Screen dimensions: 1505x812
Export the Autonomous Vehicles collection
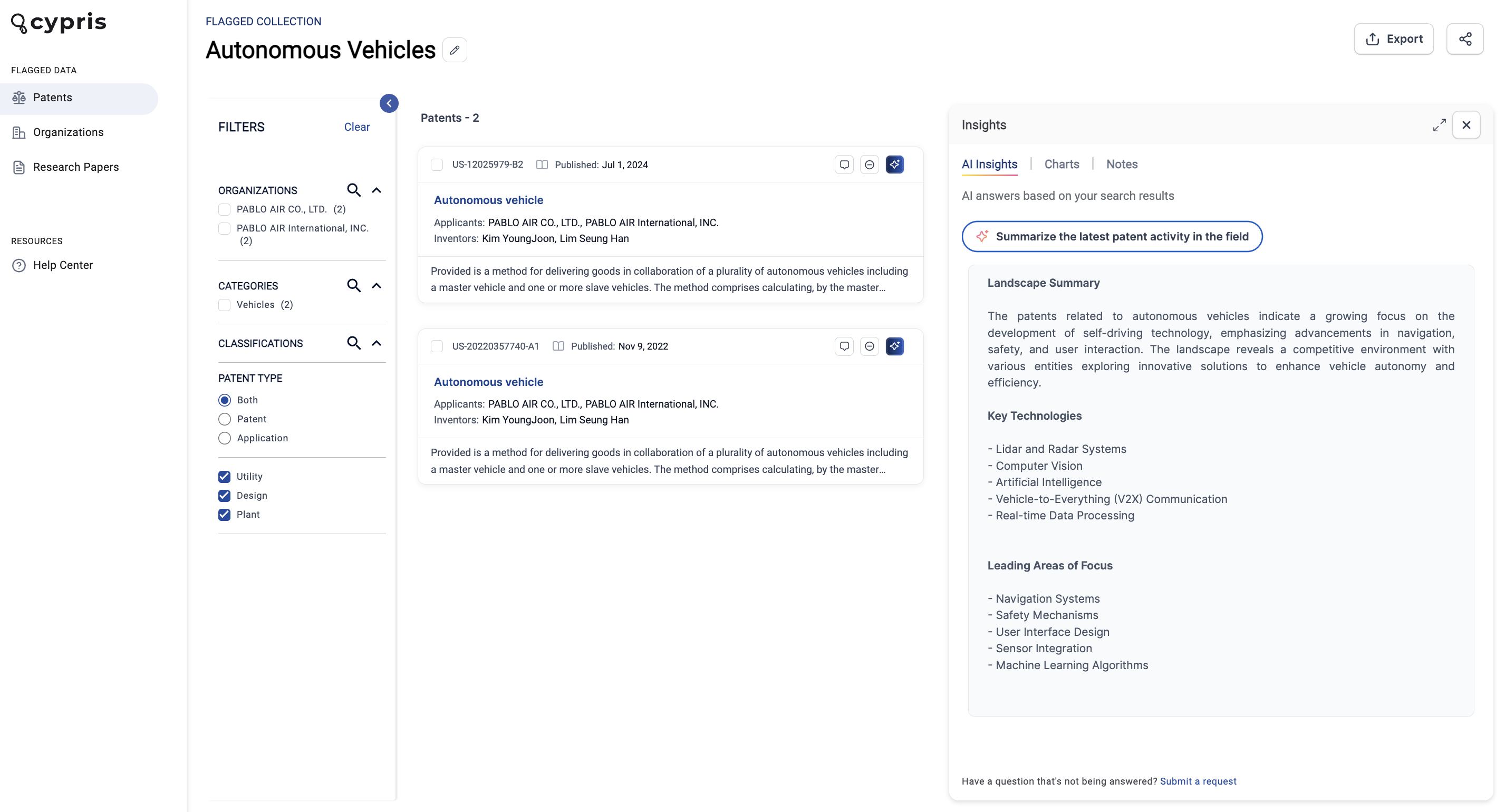point(1393,39)
